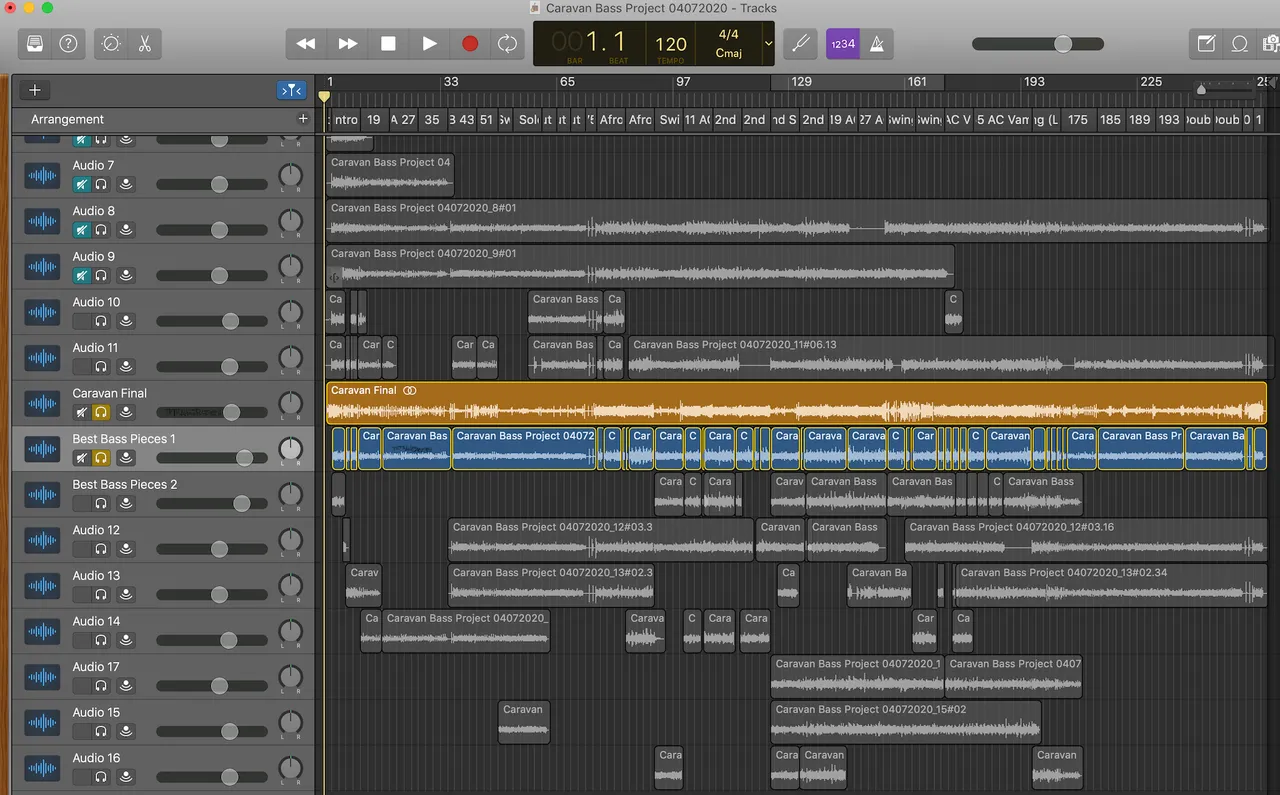The image size is (1280, 795).
Task: Click the Rewind button
Action: [x=306, y=44]
